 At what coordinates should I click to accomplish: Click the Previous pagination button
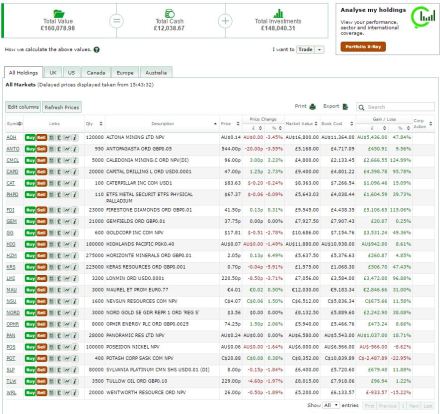coord(387,406)
